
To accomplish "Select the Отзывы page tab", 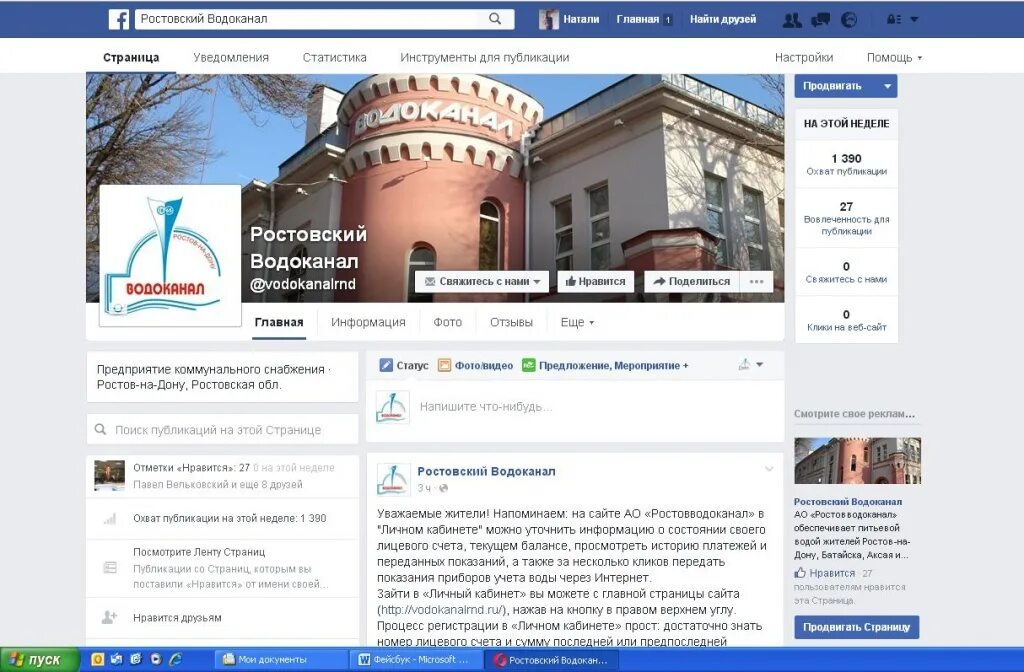I will pyautogui.click(x=511, y=322).
